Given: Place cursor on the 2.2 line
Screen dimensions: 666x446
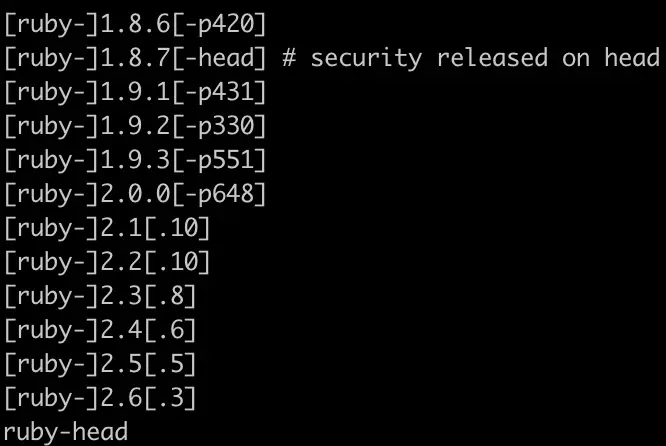Looking at the screenshot, I should pos(107,262).
